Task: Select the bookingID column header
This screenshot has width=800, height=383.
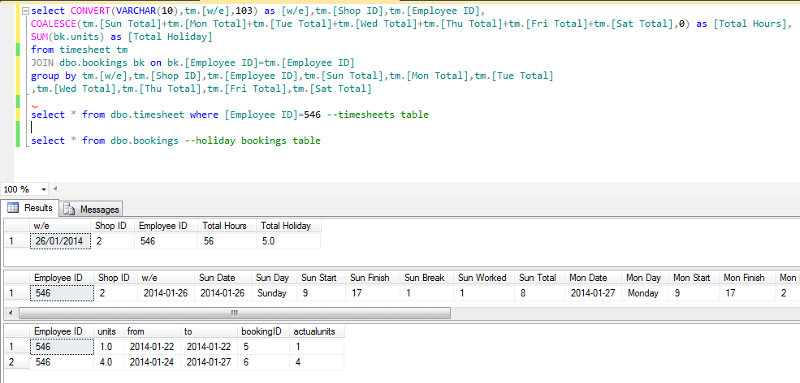Action: coord(264,331)
